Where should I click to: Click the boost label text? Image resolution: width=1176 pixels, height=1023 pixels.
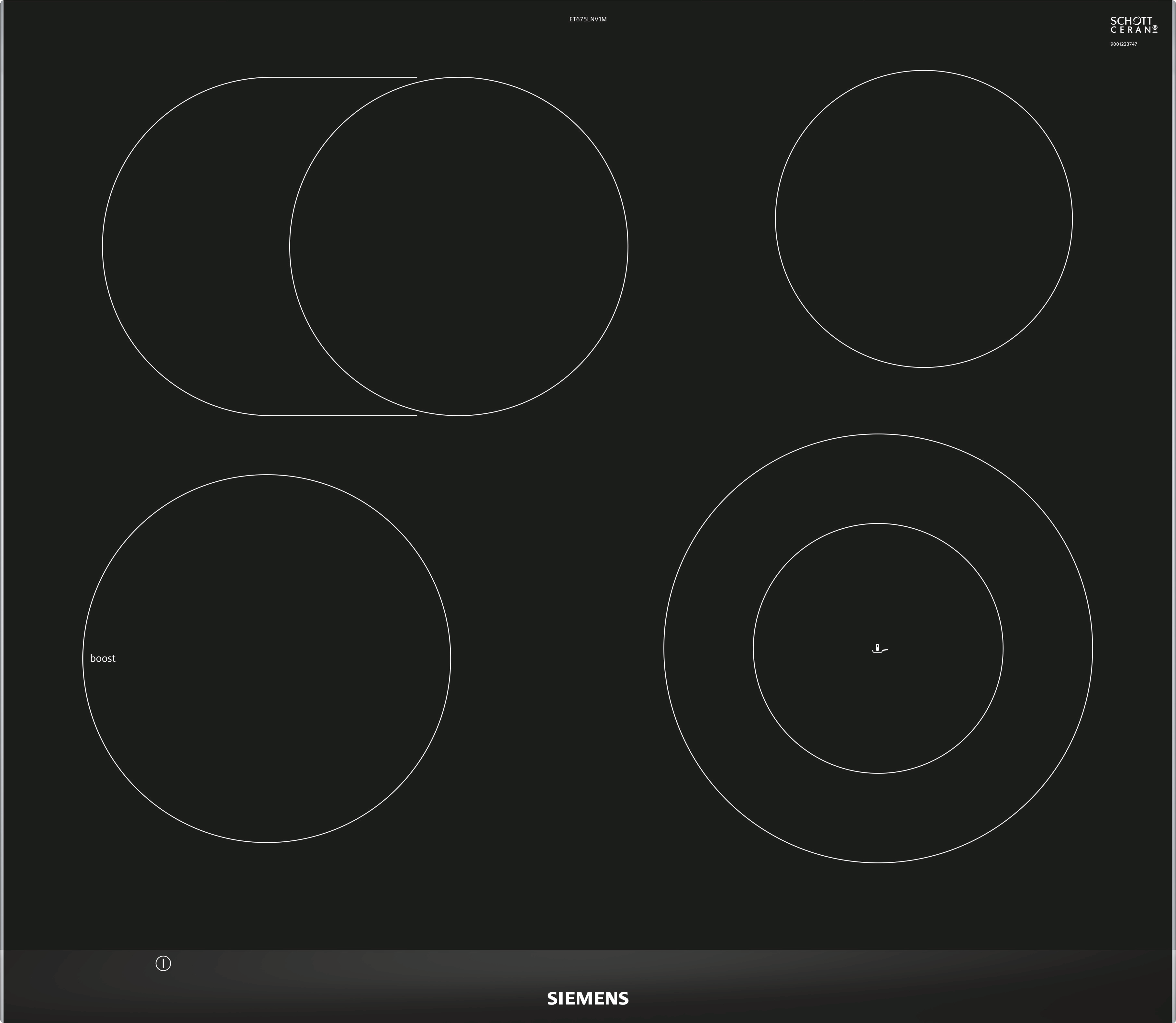(103, 658)
